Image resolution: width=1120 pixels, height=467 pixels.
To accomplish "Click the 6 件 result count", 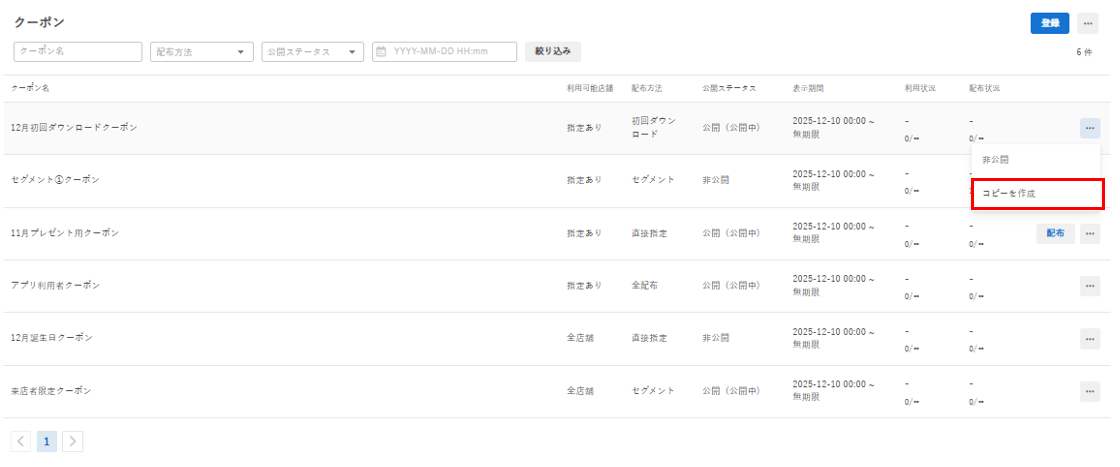I will [1084, 52].
